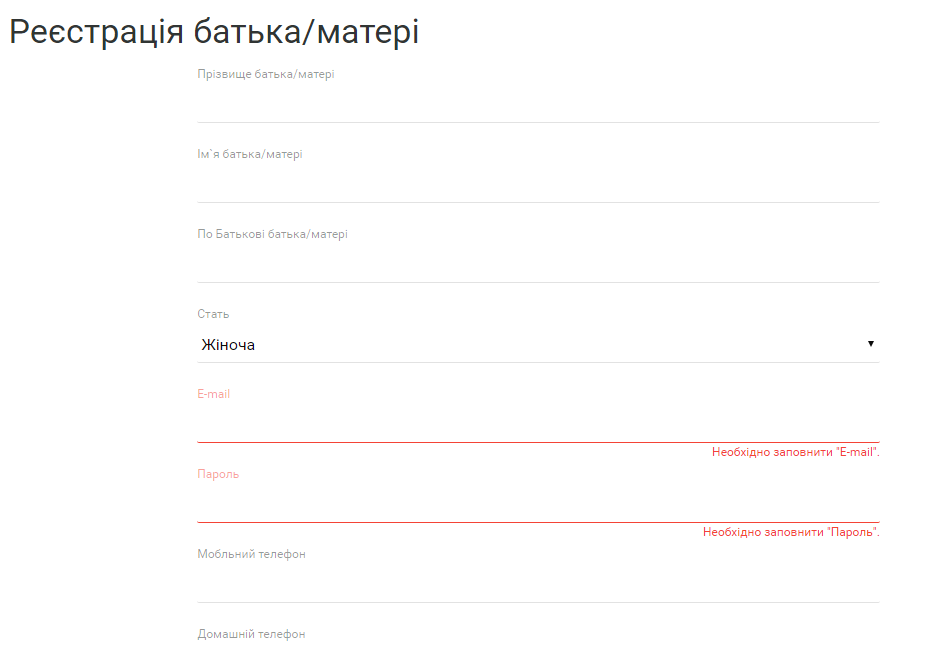This screenshot has height=655, width=930.
Task: Focus the По Батькові батька/матері input
Action: point(538,265)
